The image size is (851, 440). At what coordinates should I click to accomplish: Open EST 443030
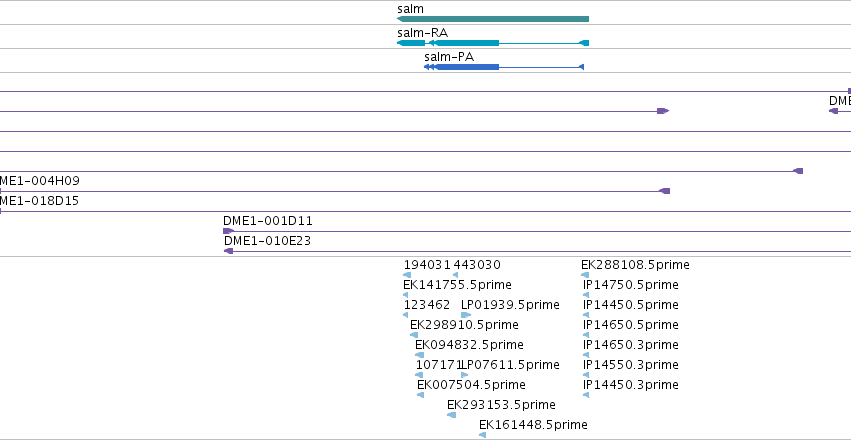[x=477, y=265]
